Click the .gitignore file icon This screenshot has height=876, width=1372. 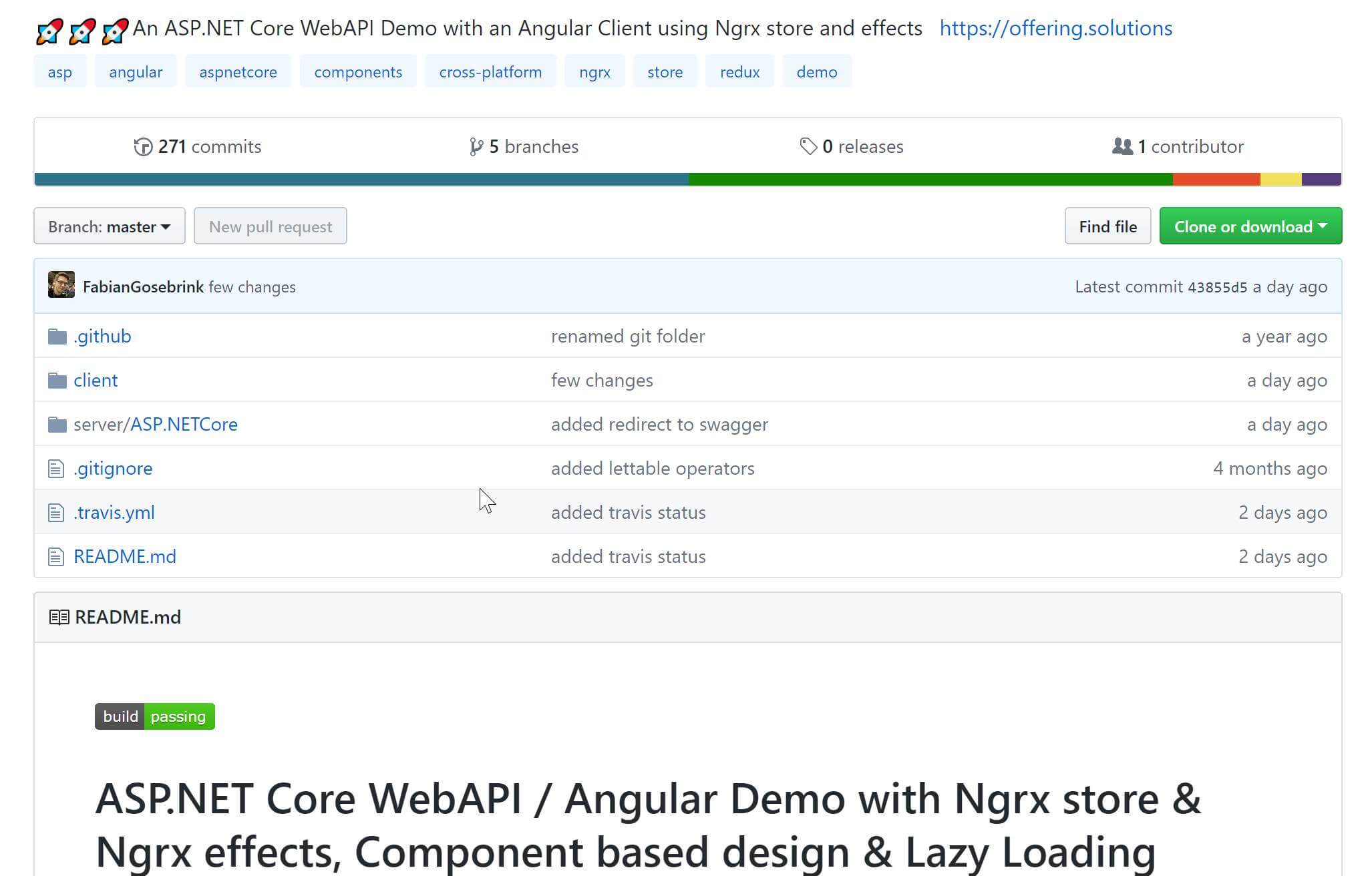click(56, 469)
